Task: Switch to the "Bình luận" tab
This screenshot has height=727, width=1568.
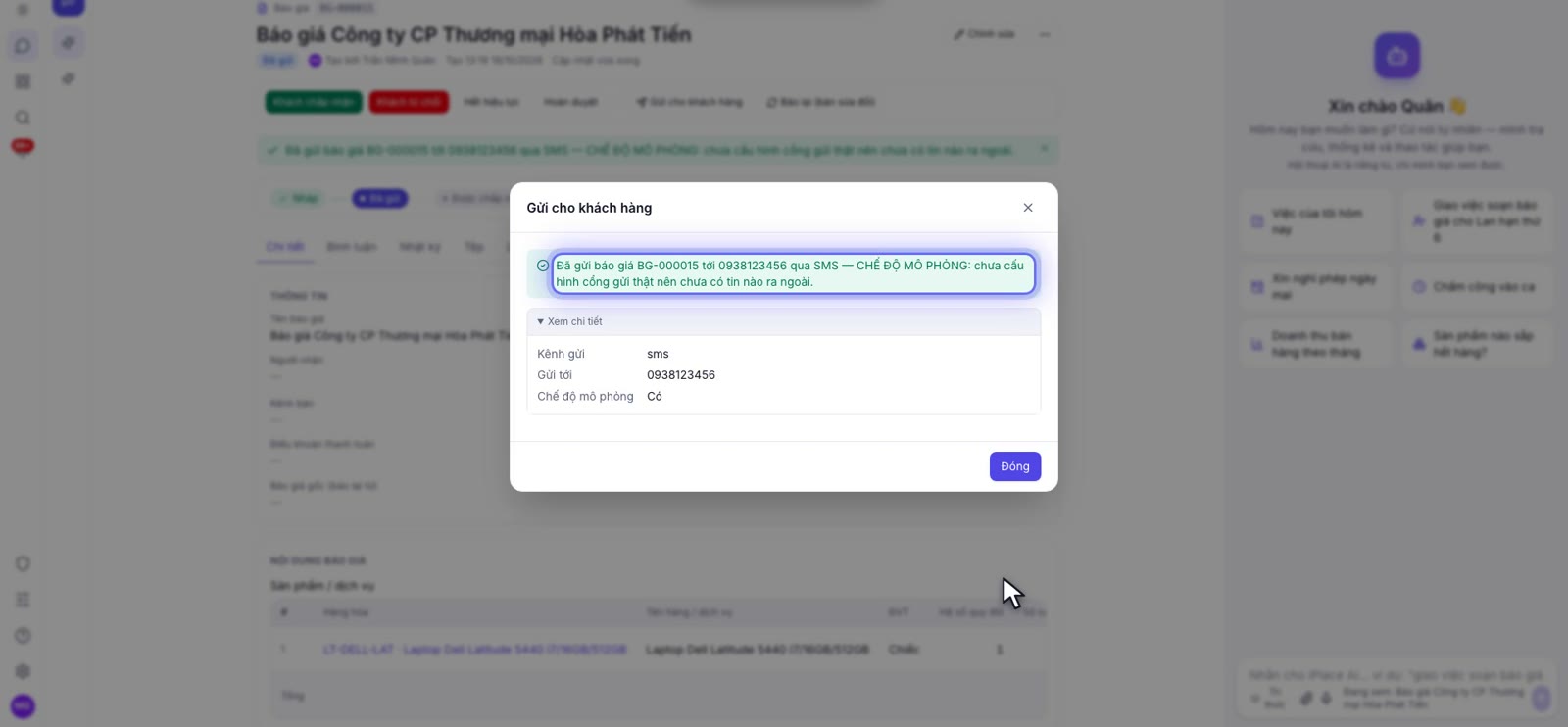Action: click(x=351, y=247)
